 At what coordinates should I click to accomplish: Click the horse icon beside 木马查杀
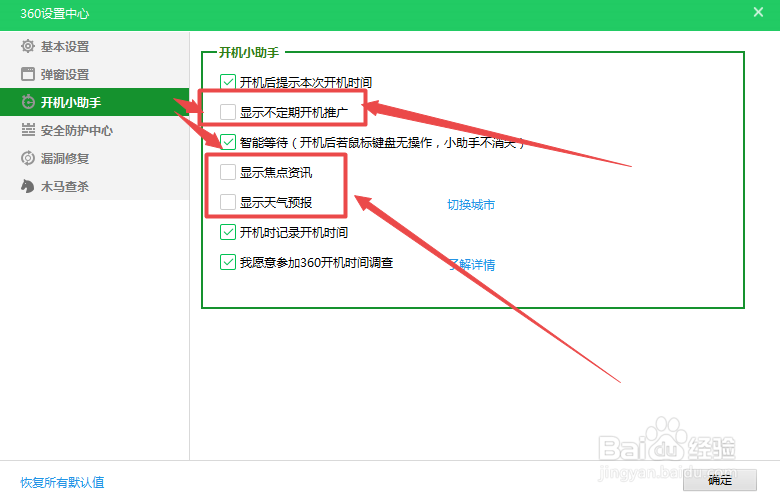pyautogui.click(x=28, y=186)
